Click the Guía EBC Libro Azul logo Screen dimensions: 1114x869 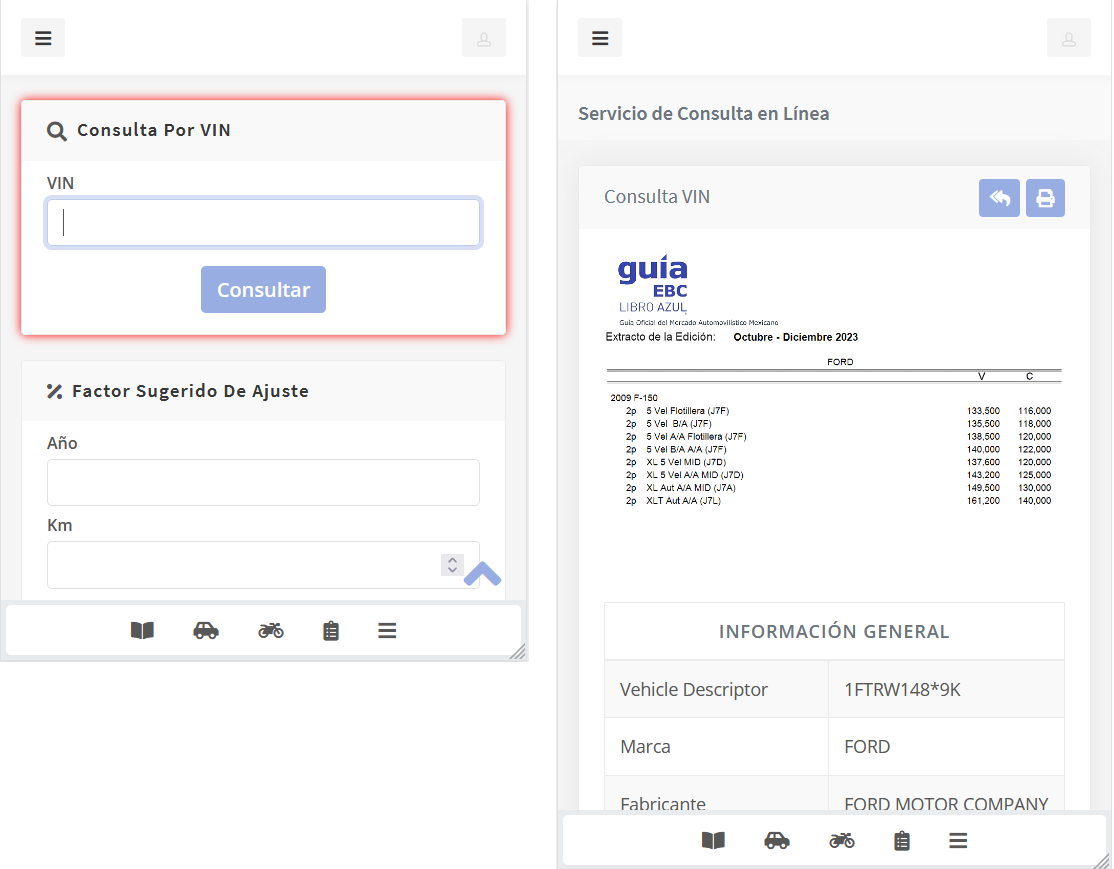coord(653,284)
